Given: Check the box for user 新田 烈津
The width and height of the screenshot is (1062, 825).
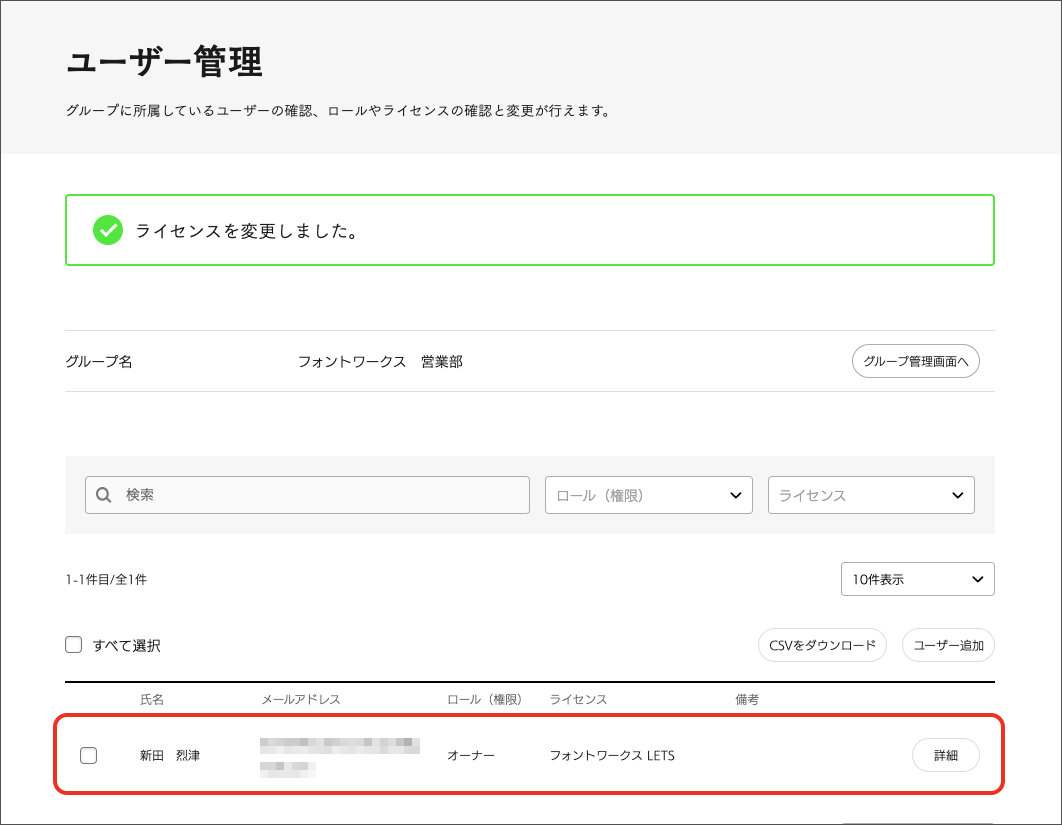Looking at the screenshot, I should point(88,755).
